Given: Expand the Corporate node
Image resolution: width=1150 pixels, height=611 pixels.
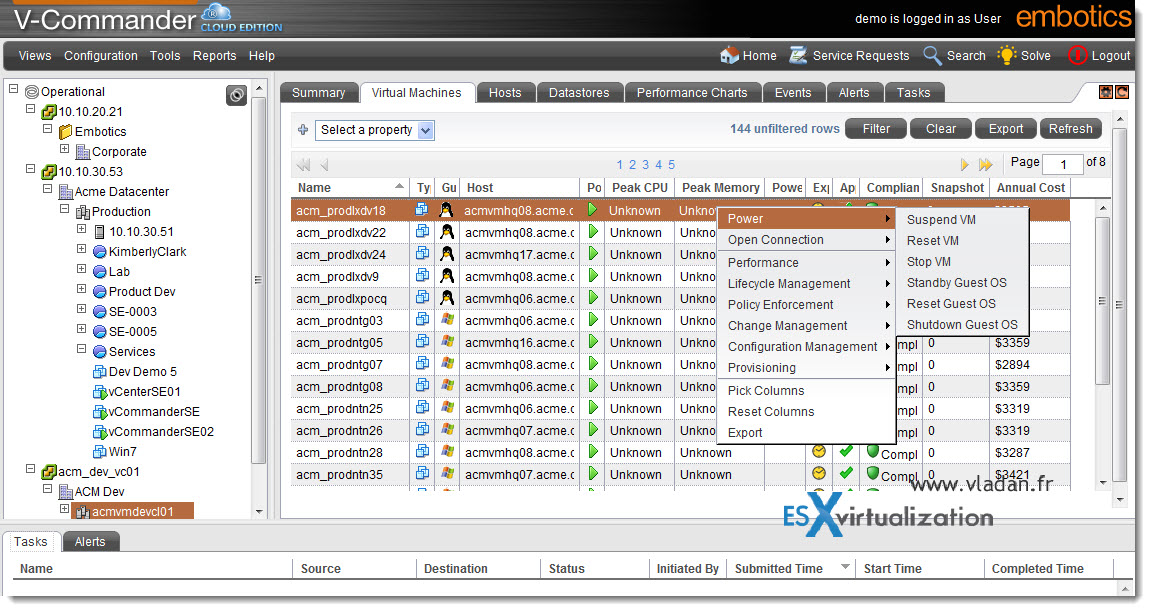Looking at the screenshot, I should pyautogui.click(x=65, y=148).
